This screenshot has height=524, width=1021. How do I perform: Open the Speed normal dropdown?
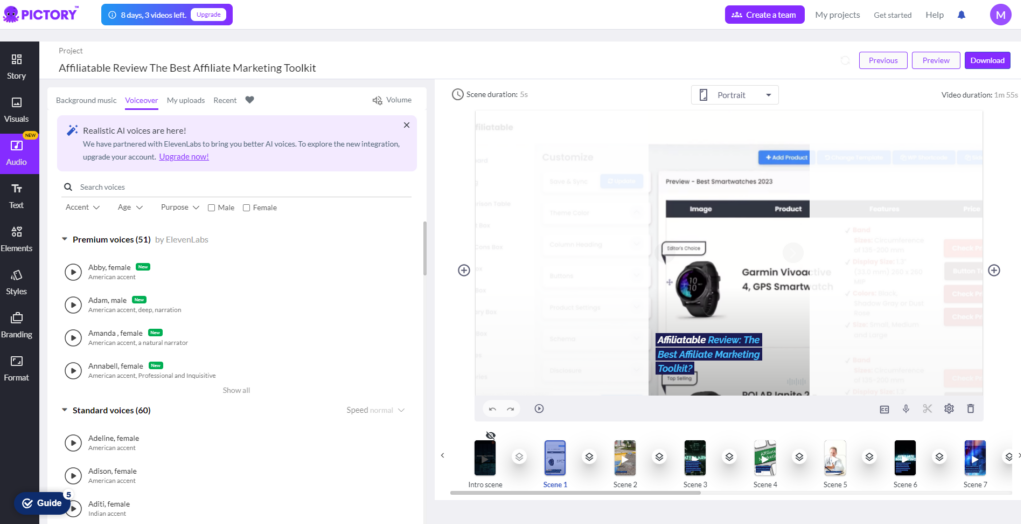(376, 410)
